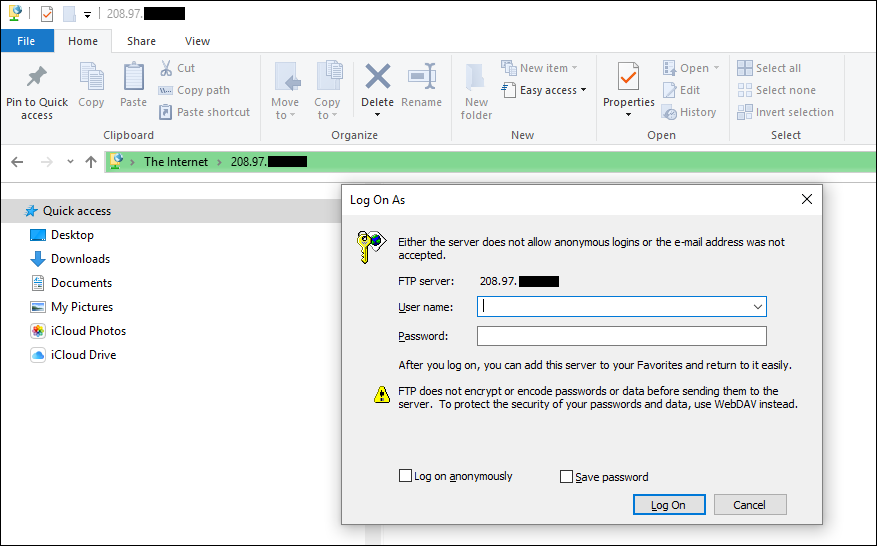This screenshot has height=546, width=877.
Task: Click the New folder icon
Action: tap(476, 77)
